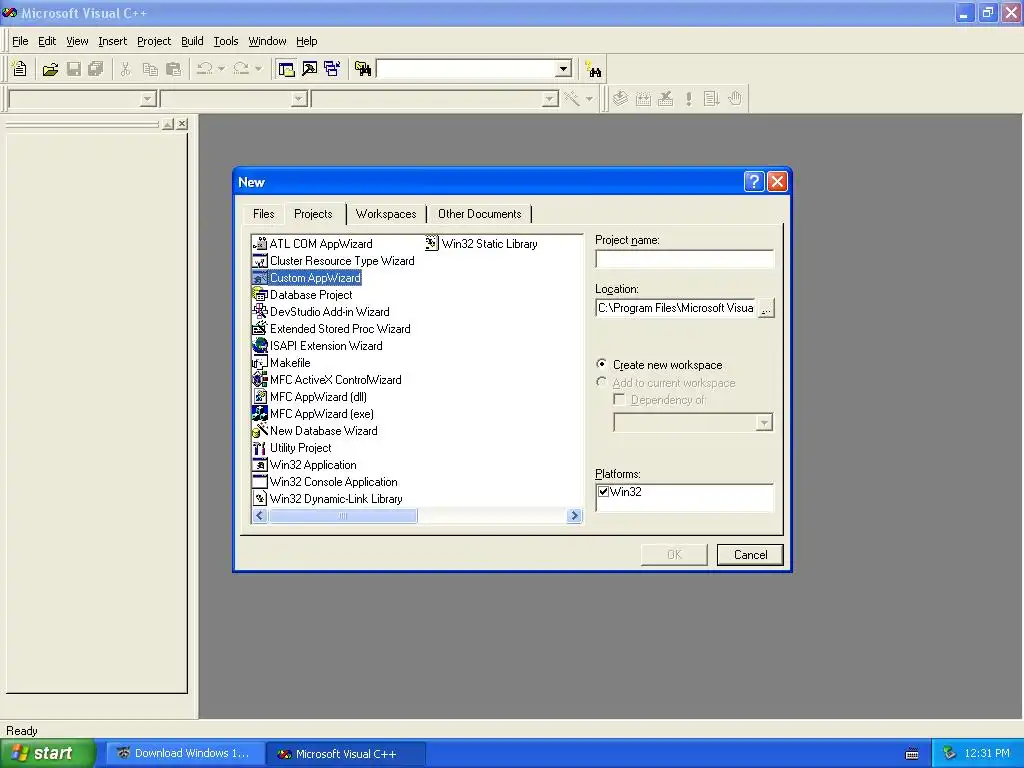1024x768 pixels.
Task: Click the Search binoculars toolbar icon
Action: (x=594, y=69)
